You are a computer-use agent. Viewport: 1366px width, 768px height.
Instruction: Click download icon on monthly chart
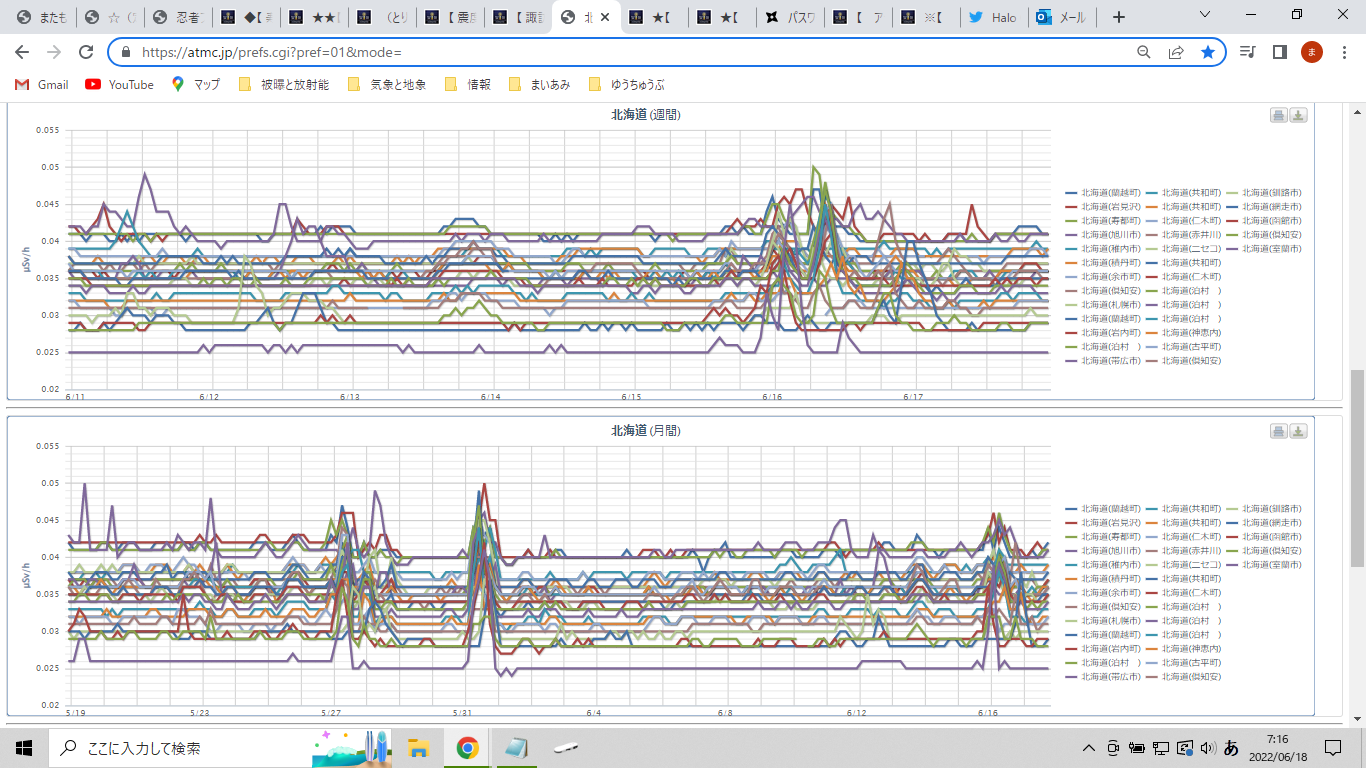tap(1298, 431)
